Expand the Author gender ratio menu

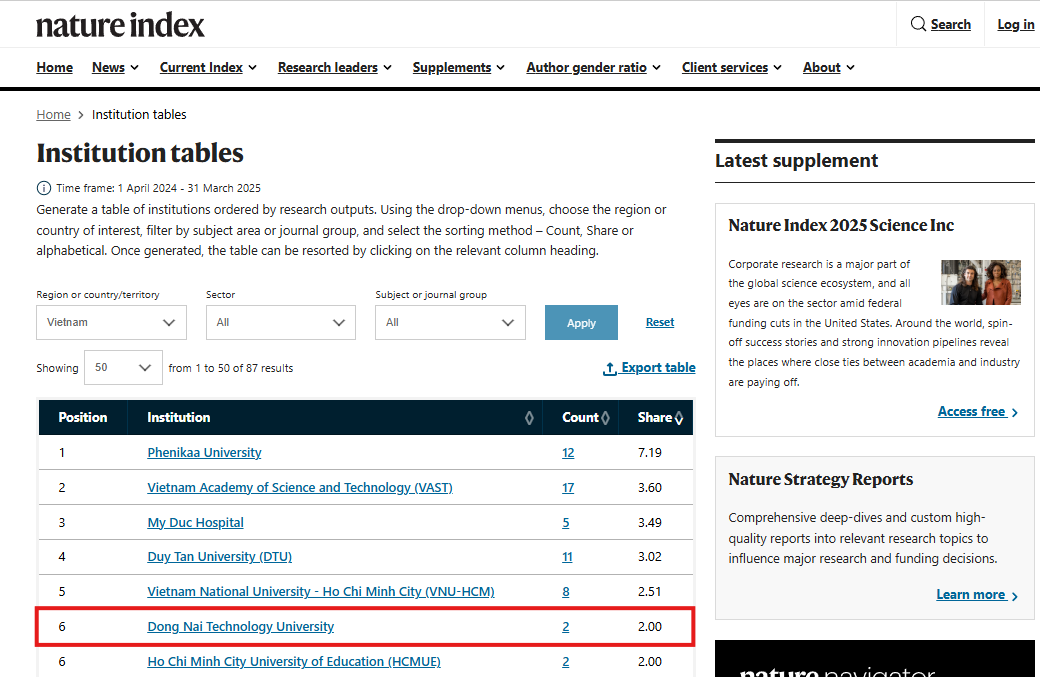tap(594, 68)
